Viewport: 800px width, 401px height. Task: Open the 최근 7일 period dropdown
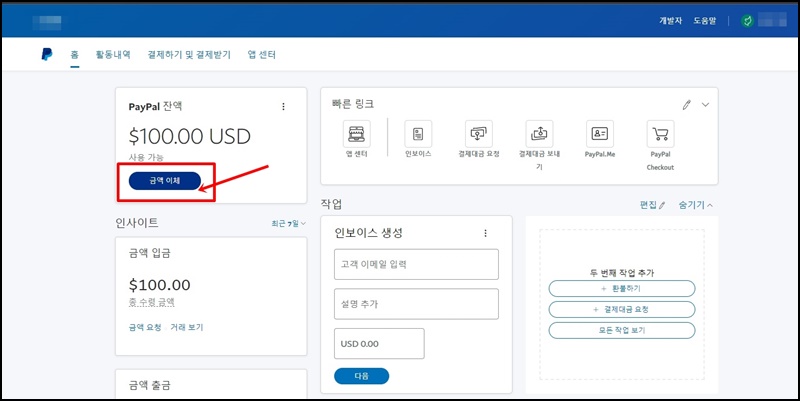289,223
